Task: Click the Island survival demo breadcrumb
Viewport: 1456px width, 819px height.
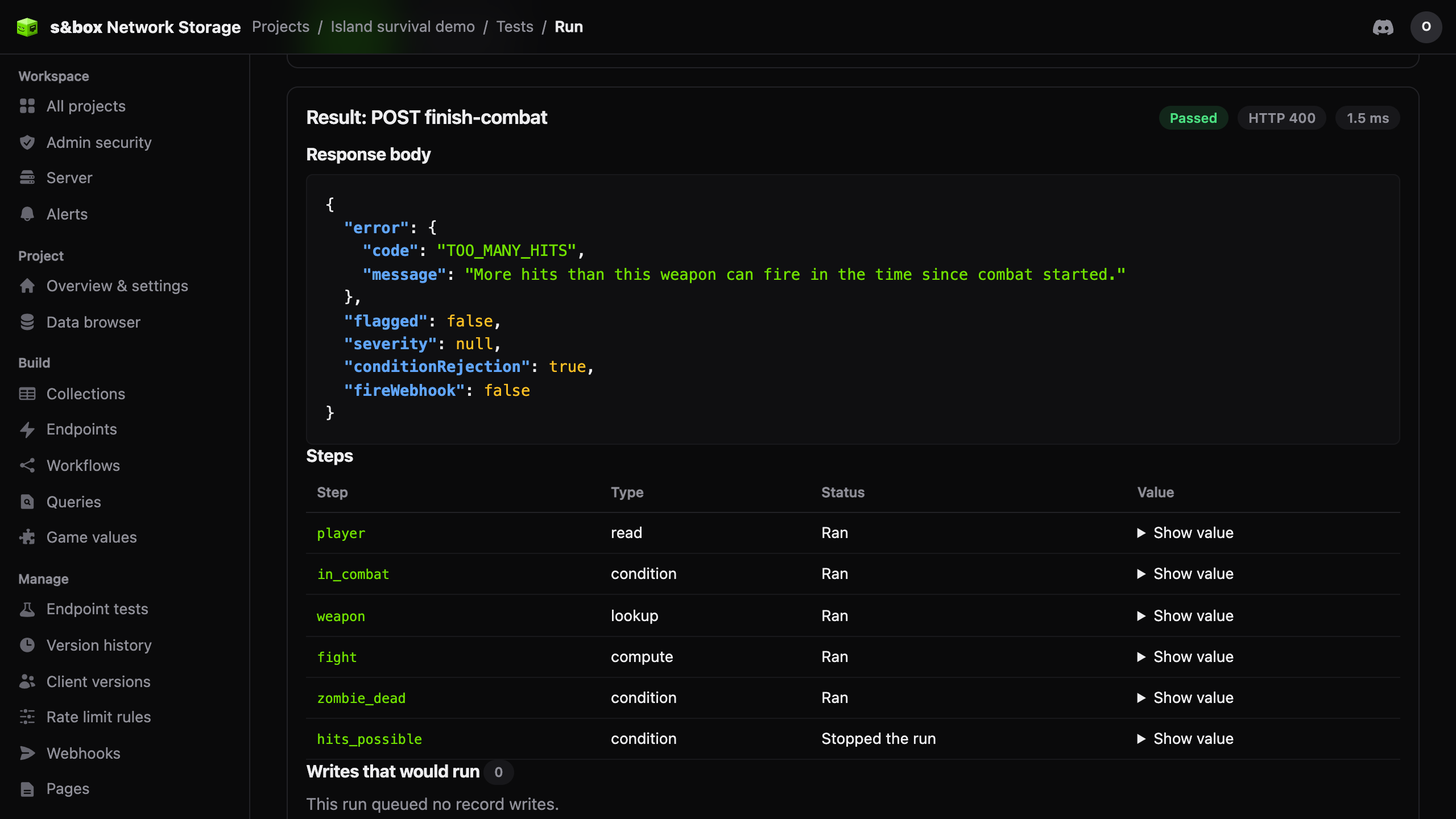Action: (x=403, y=27)
